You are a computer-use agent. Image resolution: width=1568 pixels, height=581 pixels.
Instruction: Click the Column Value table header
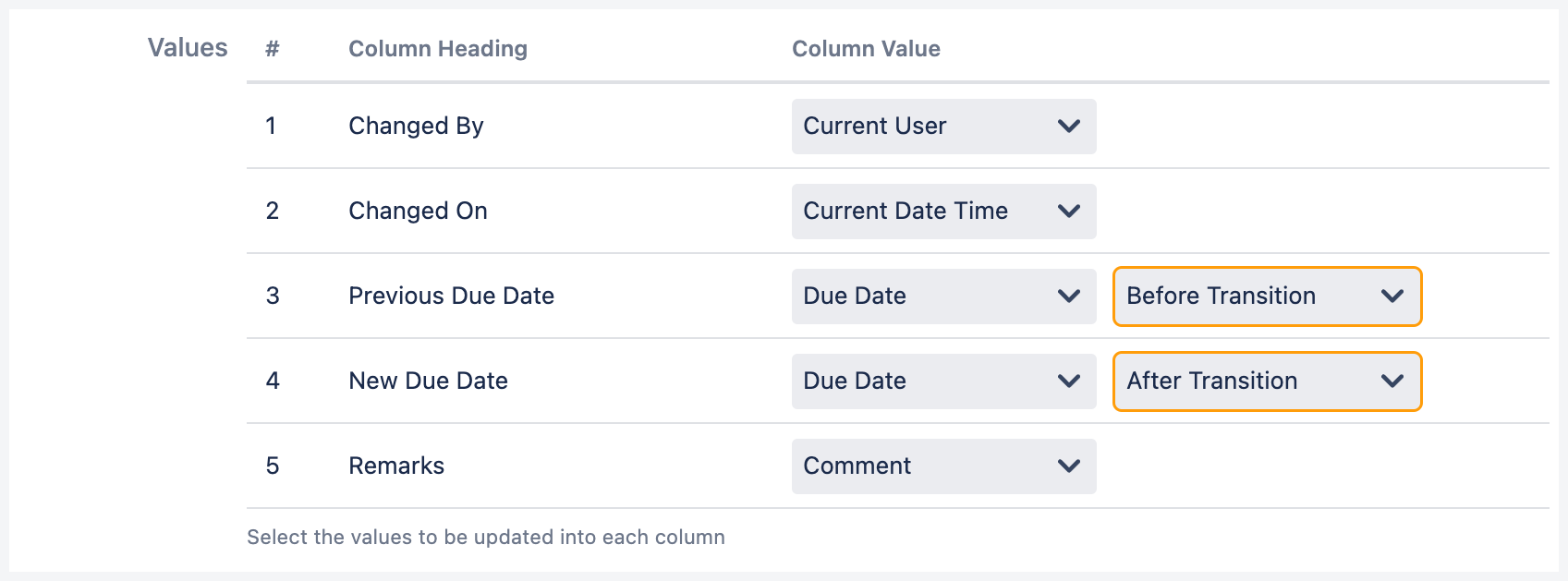click(866, 49)
